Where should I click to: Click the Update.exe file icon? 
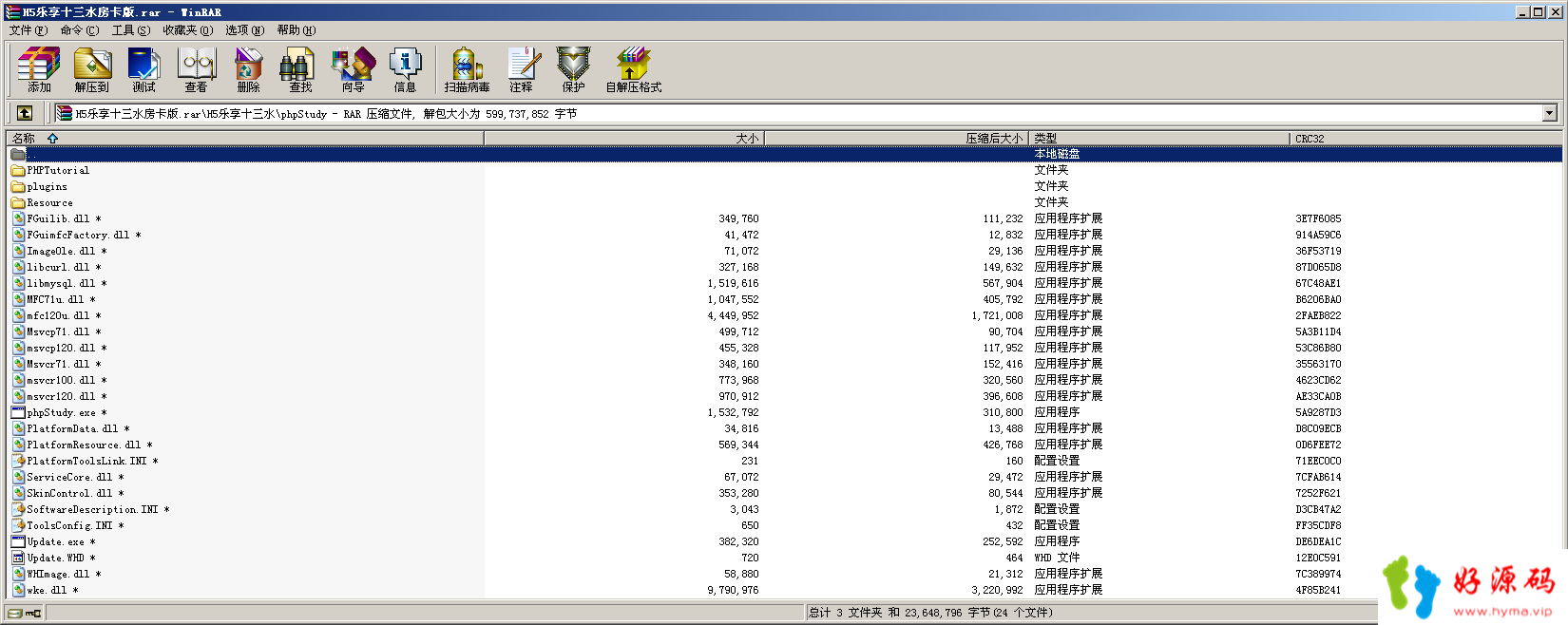18,541
